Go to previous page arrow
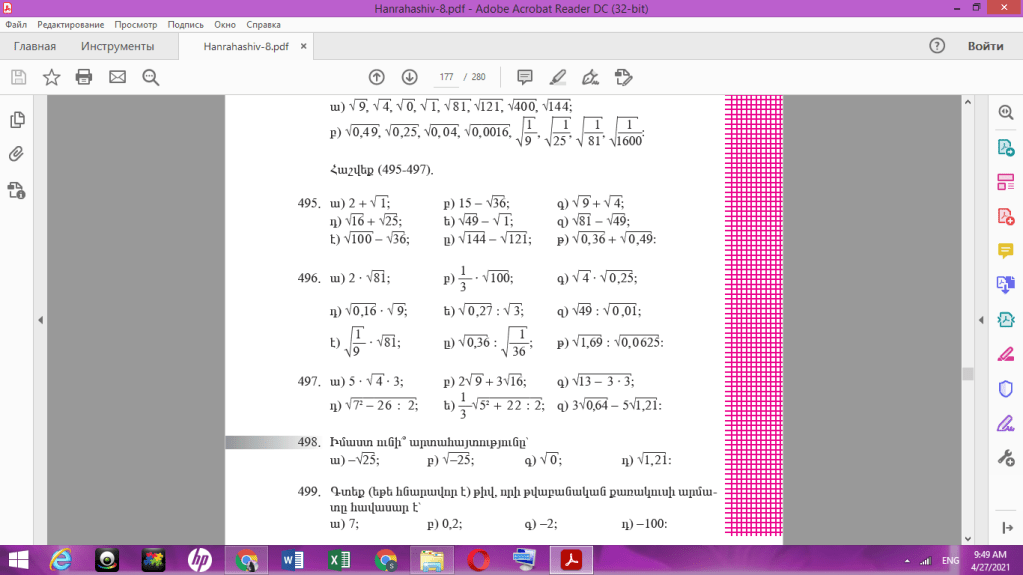This screenshot has width=1023, height=575. point(377,77)
